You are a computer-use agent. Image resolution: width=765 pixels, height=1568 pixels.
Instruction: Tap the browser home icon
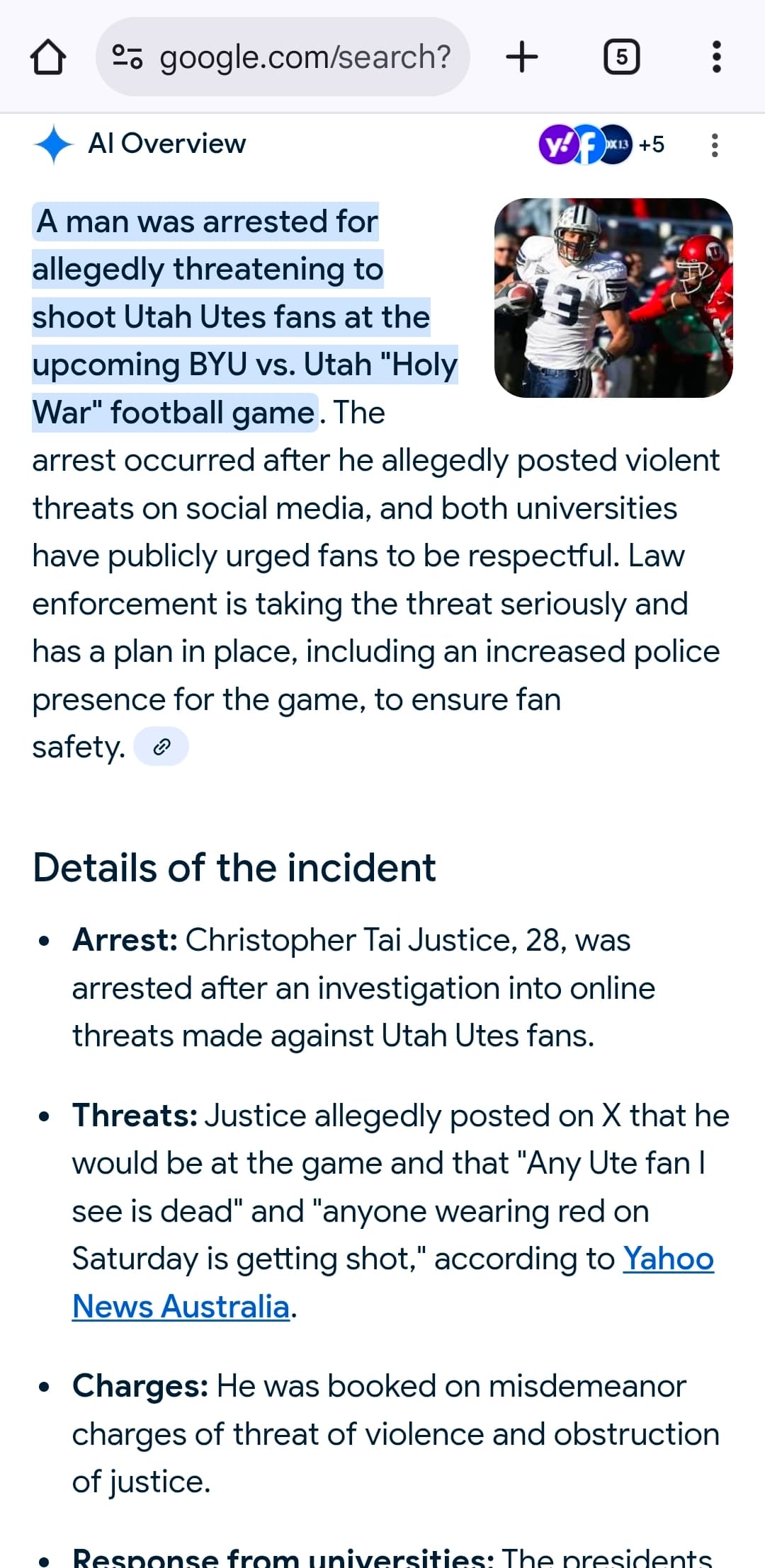tap(48, 57)
